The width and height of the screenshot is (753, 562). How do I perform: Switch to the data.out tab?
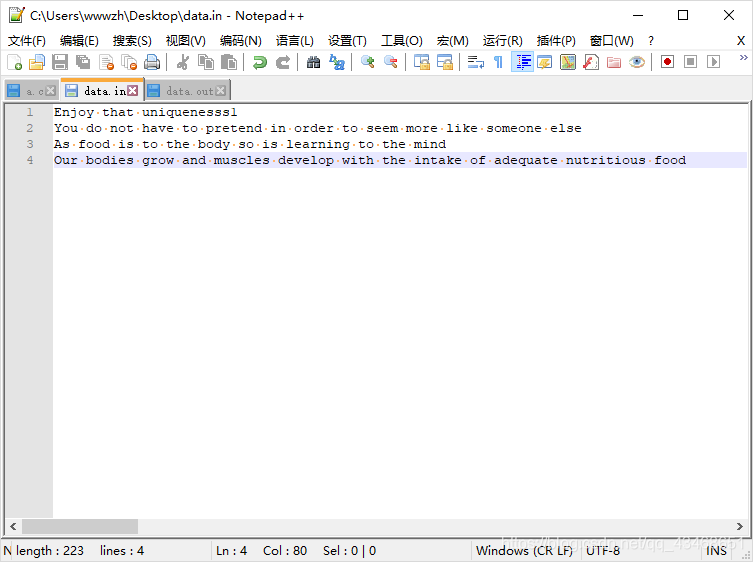(x=188, y=91)
